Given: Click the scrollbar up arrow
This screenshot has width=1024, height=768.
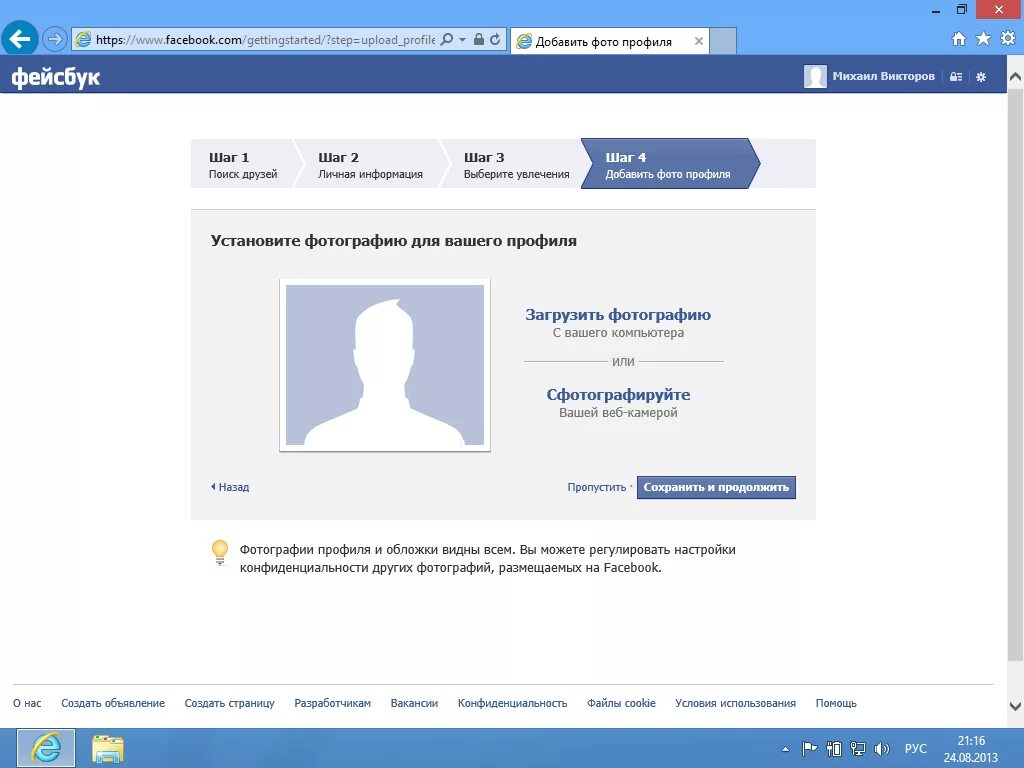Looking at the screenshot, I should tap(1016, 76).
